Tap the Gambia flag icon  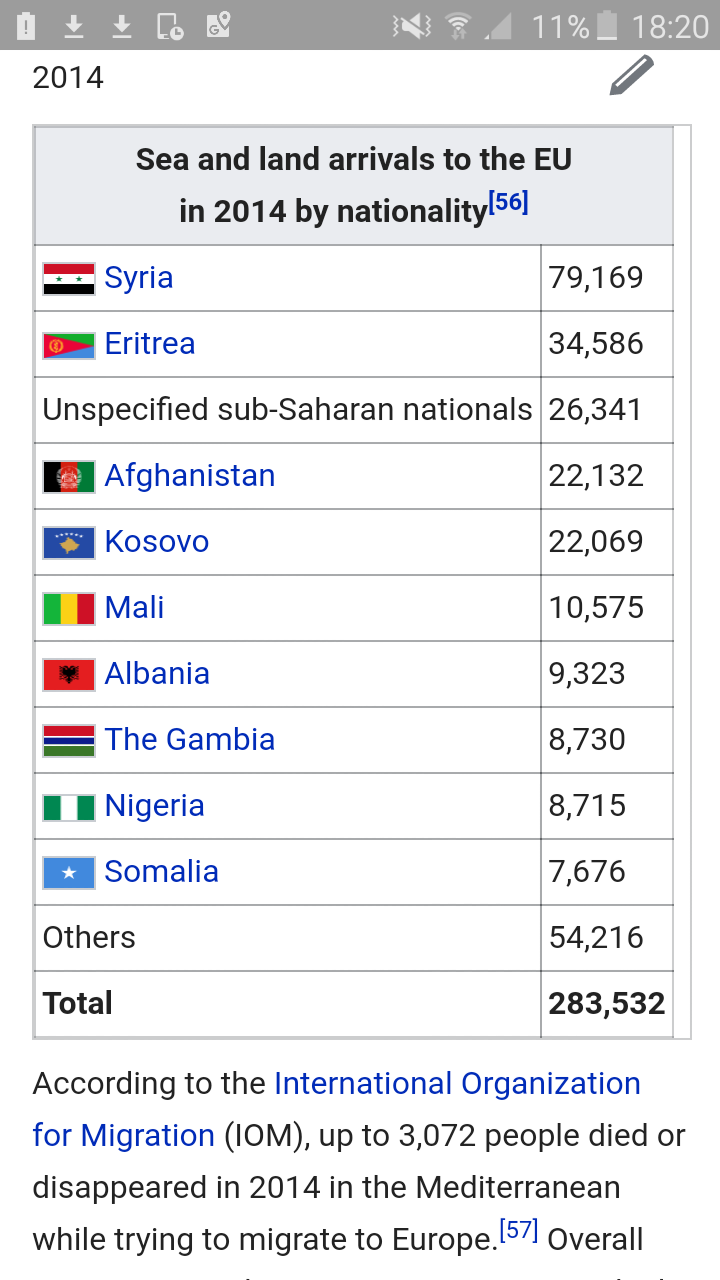pos(69,740)
